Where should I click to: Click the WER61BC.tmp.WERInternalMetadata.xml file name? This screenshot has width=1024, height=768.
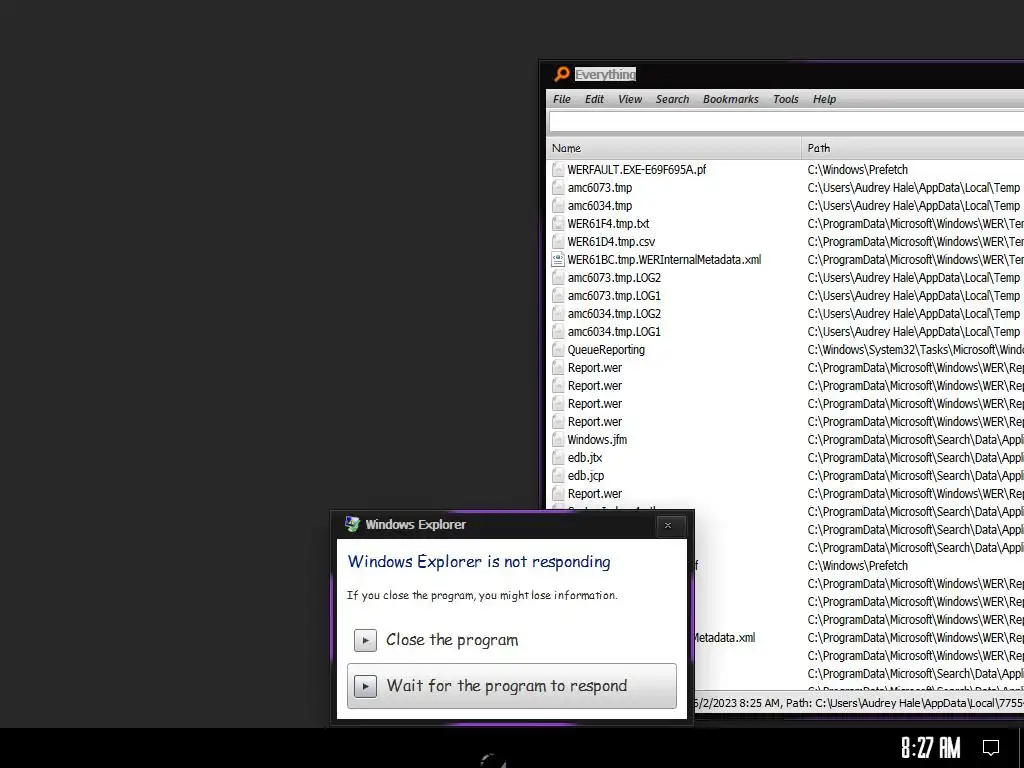(x=664, y=260)
